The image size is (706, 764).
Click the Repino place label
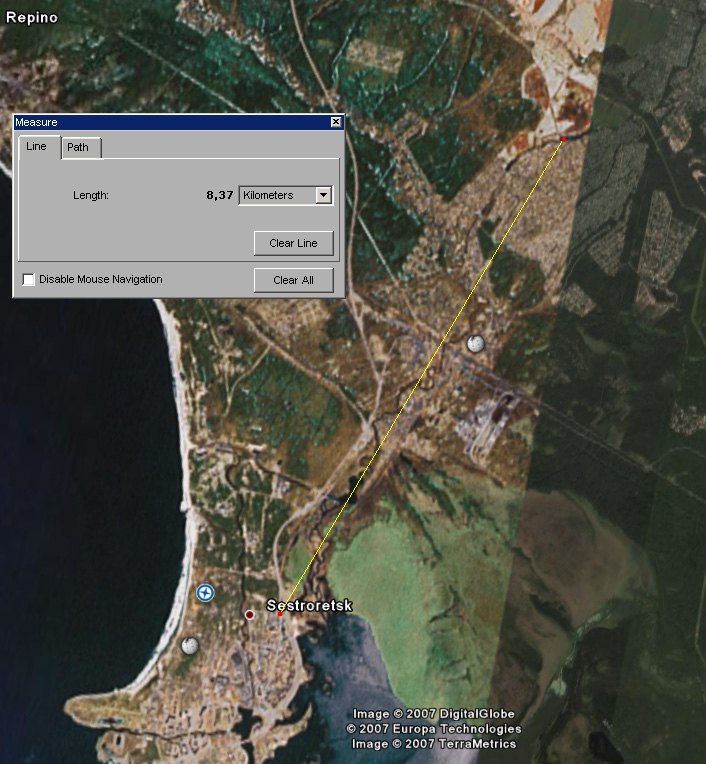pos(31,17)
